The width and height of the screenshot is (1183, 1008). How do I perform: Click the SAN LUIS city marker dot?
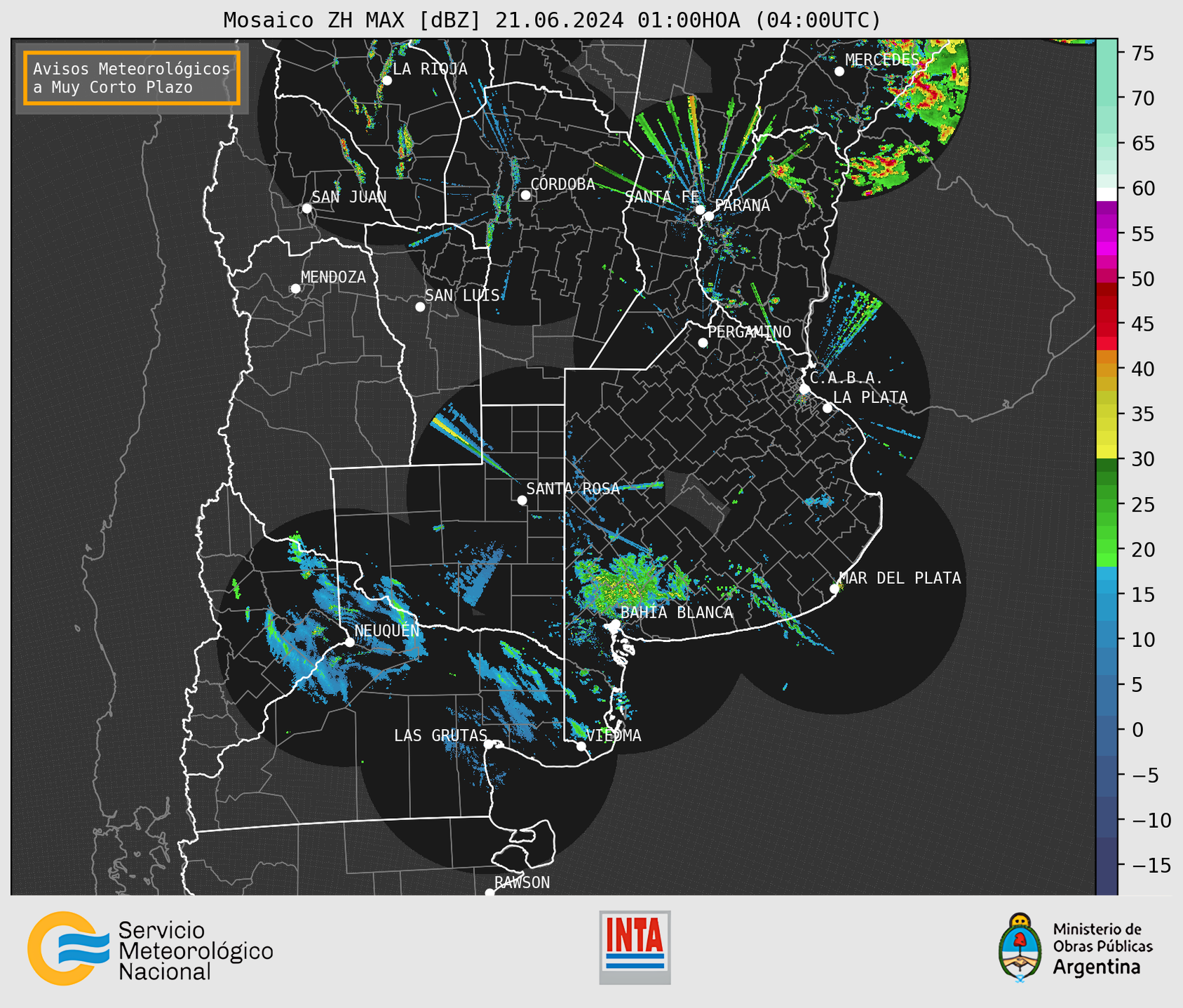click(x=420, y=307)
